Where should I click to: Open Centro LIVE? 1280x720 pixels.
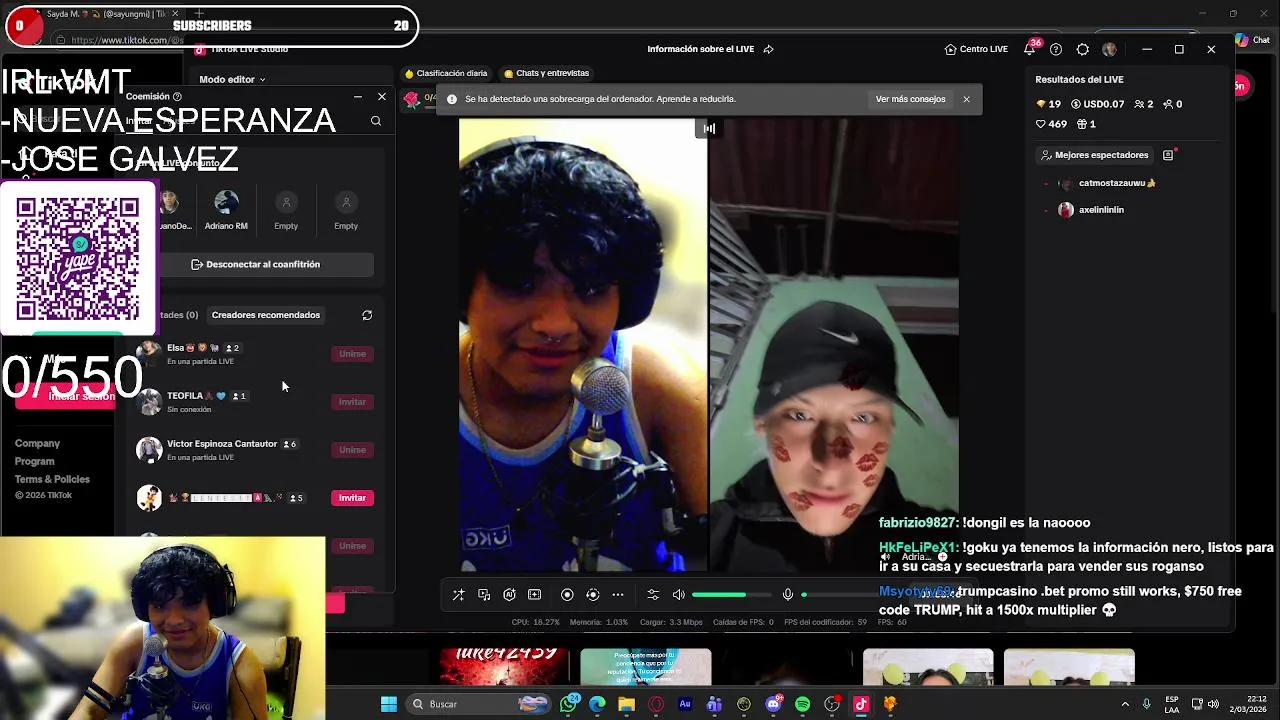click(976, 49)
